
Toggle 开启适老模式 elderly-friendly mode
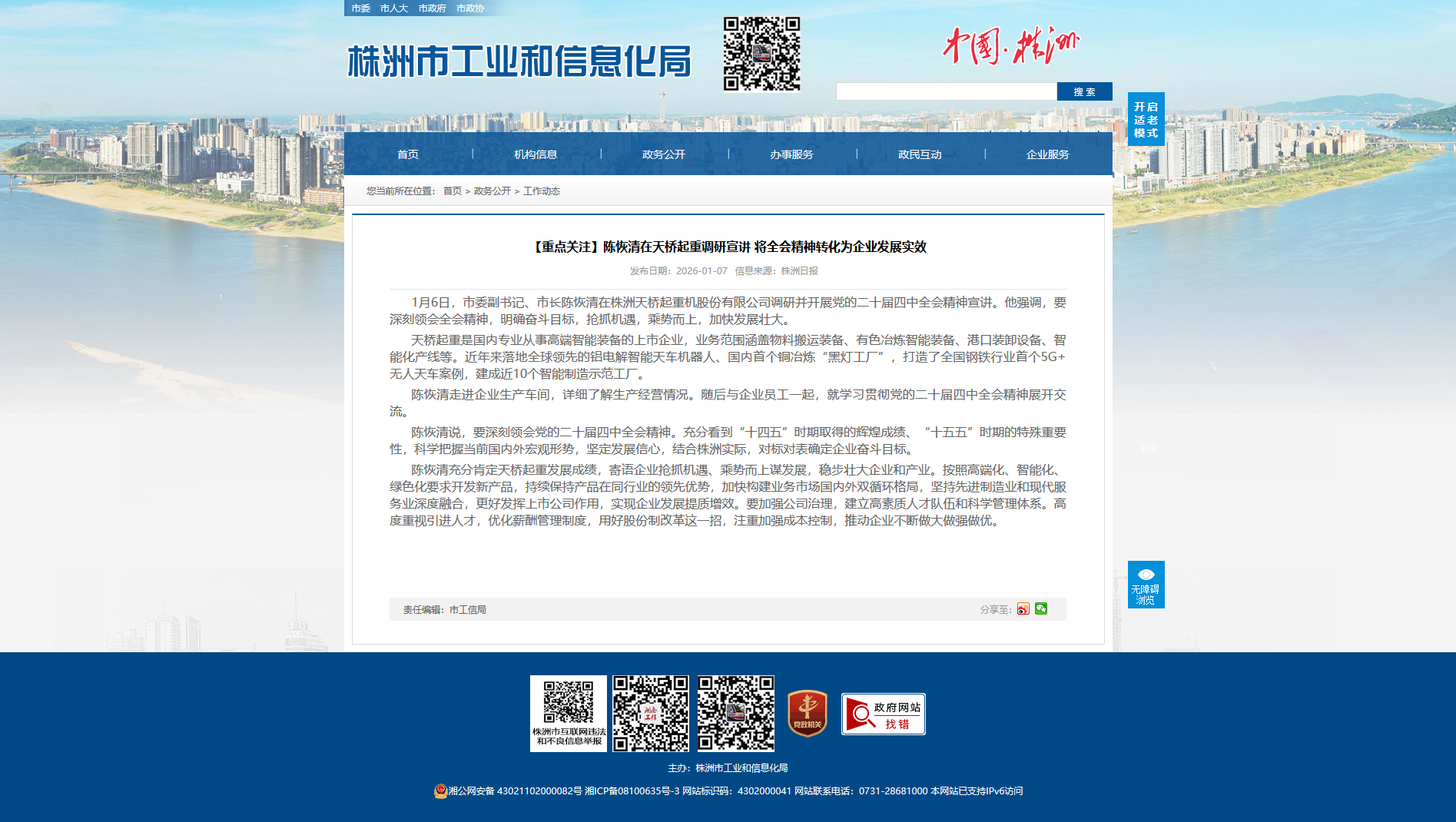[1146, 120]
